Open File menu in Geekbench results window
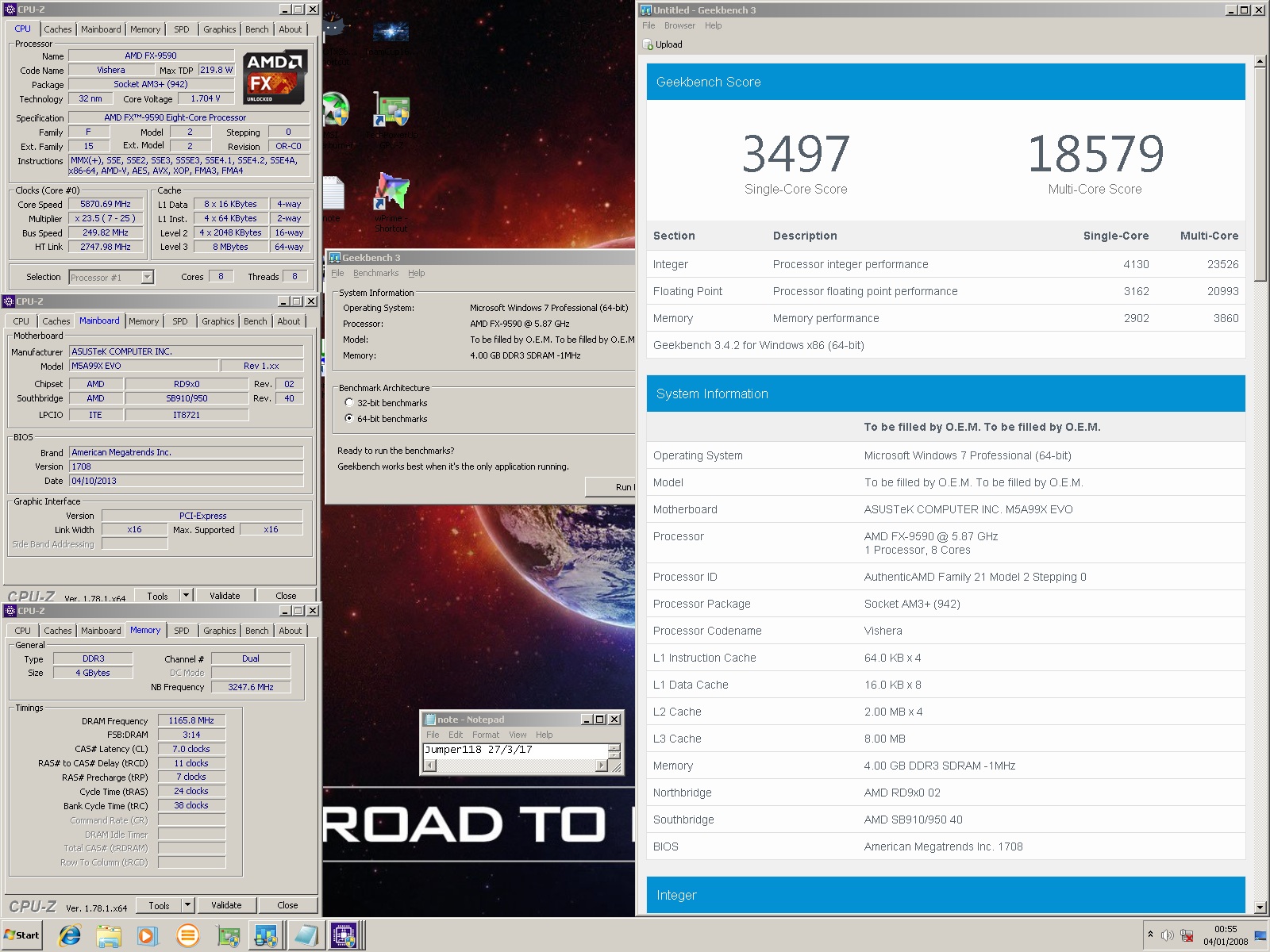The width and height of the screenshot is (1270, 952). click(x=648, y=25)
